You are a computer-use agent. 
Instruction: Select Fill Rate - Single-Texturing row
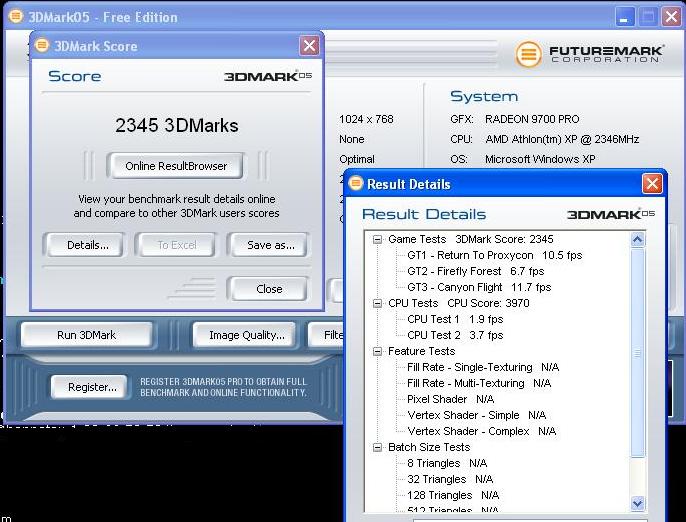tap(483, 367)
